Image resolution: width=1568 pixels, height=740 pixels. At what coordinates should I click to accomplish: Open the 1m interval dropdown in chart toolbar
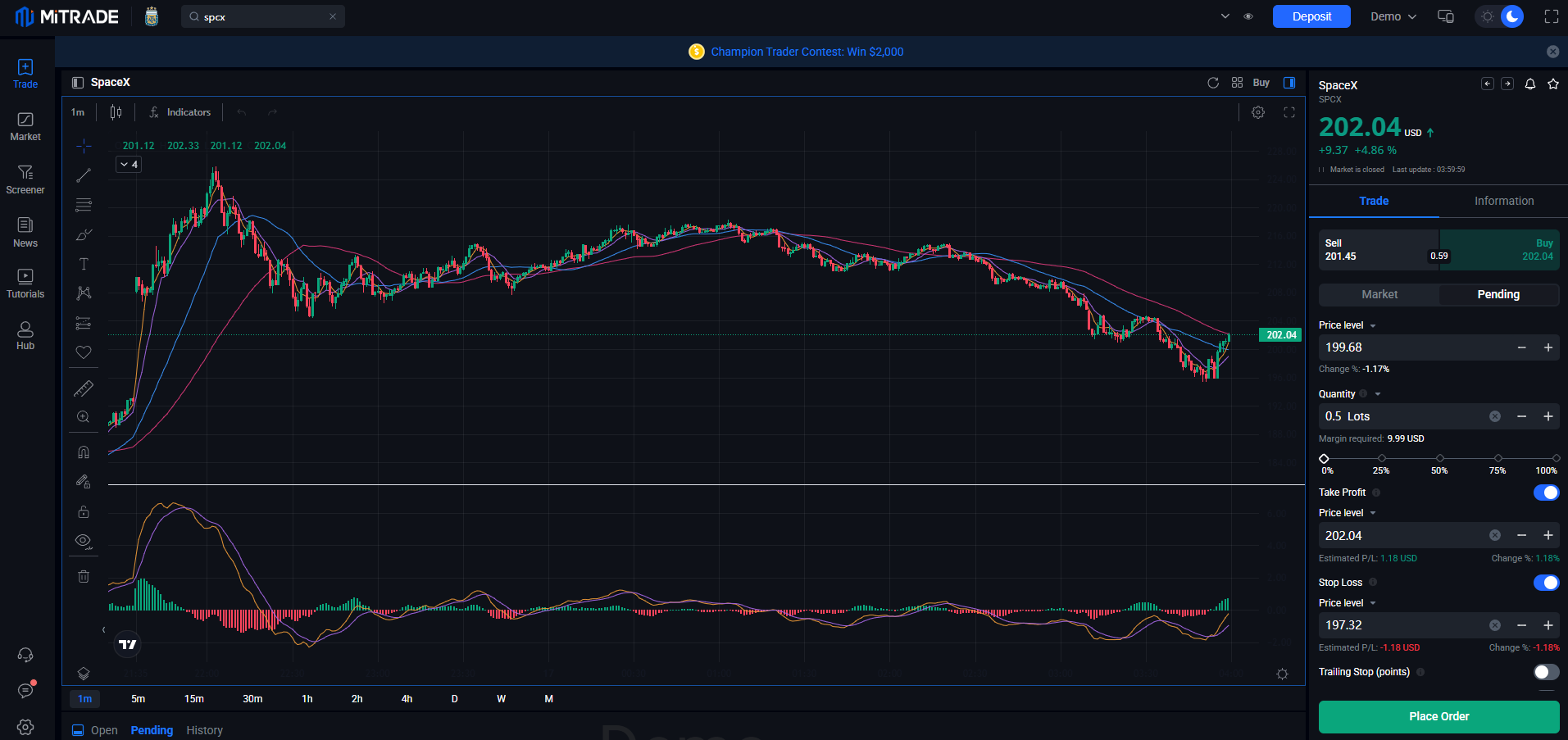coord(78,112)
